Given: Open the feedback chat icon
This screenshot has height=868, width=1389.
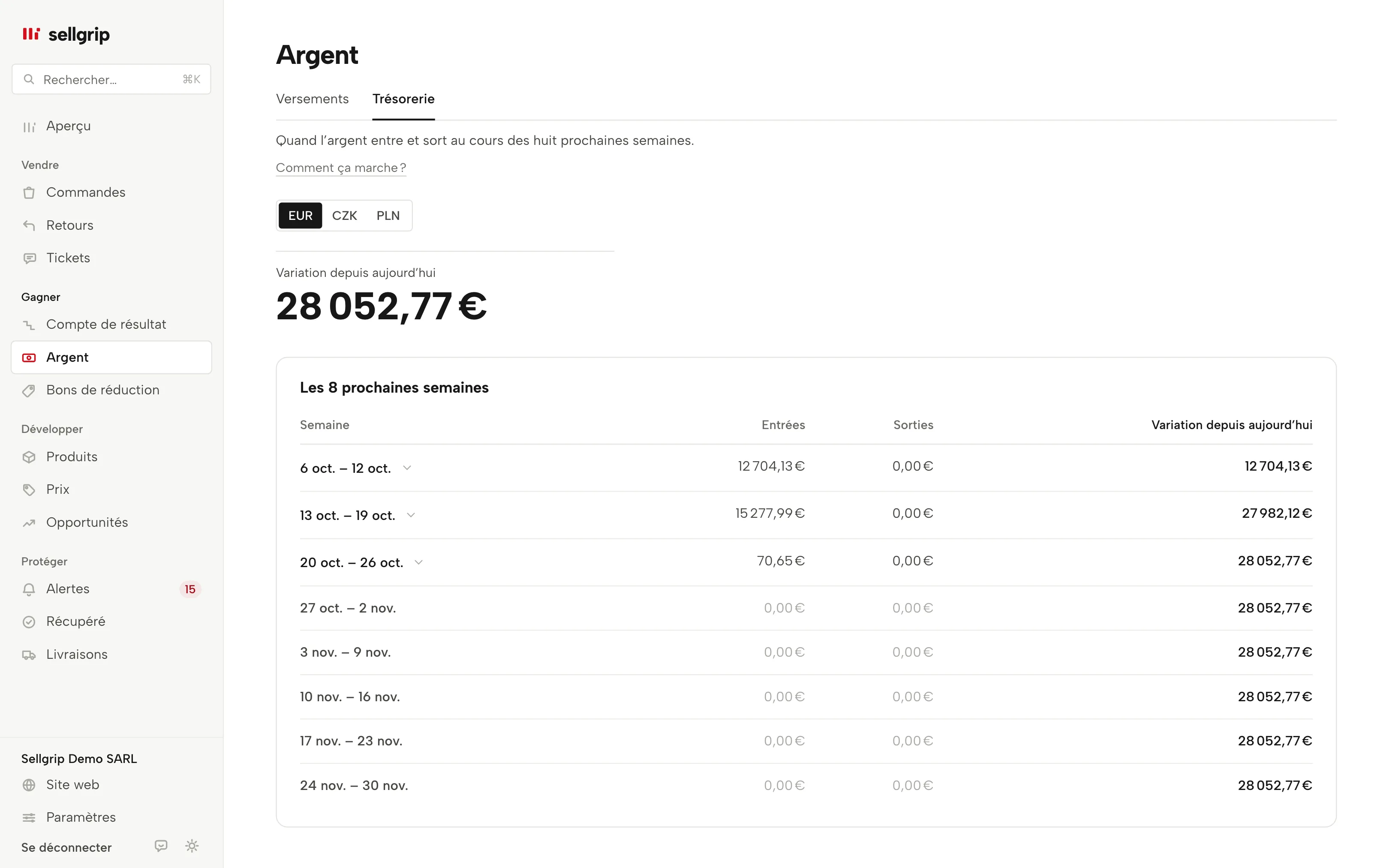Looking at the screenshot, I should (161, 846).
